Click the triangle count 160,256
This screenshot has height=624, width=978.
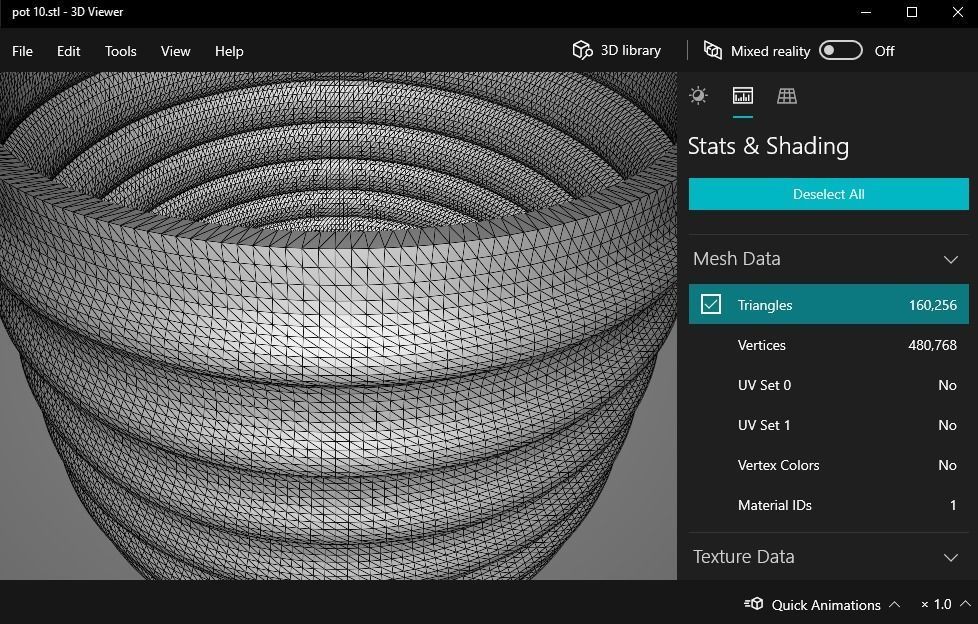932,305
